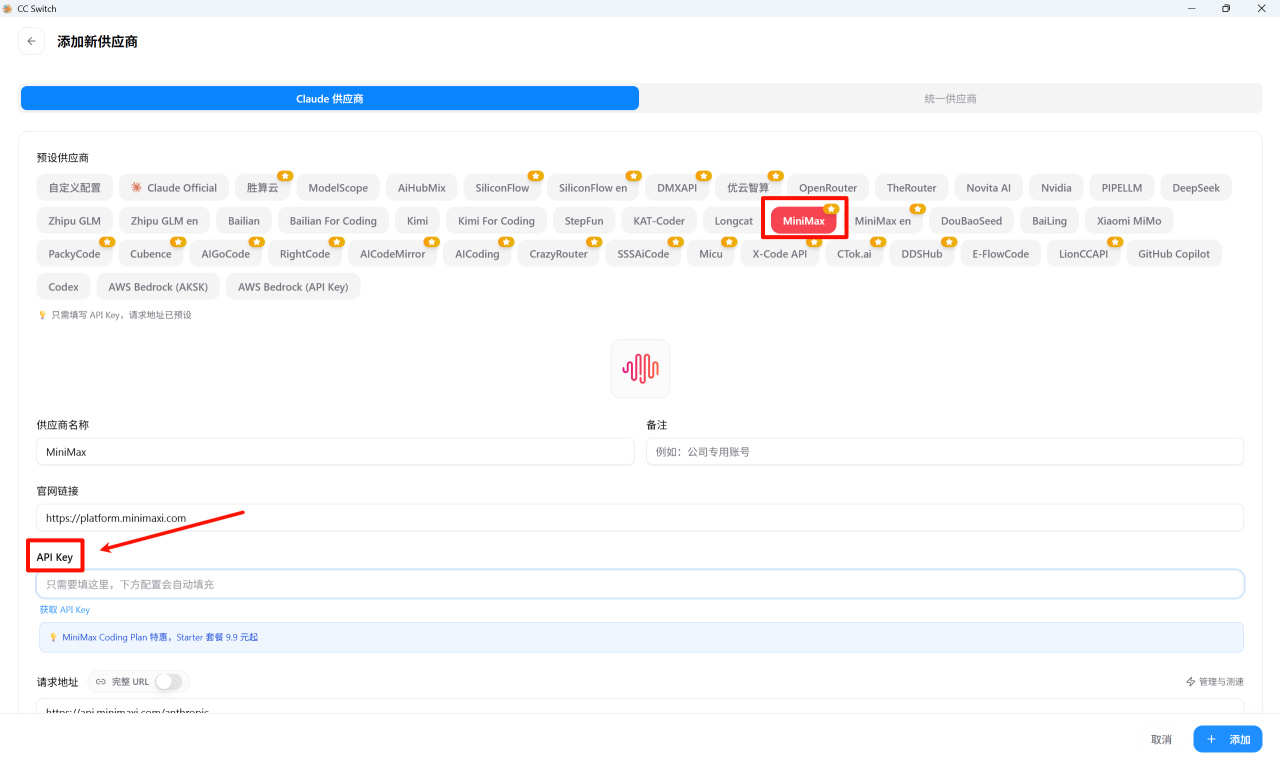Pick the BaiLing preset
The width and height of the screenshot is (1280, 761).
click(1050, 221)
